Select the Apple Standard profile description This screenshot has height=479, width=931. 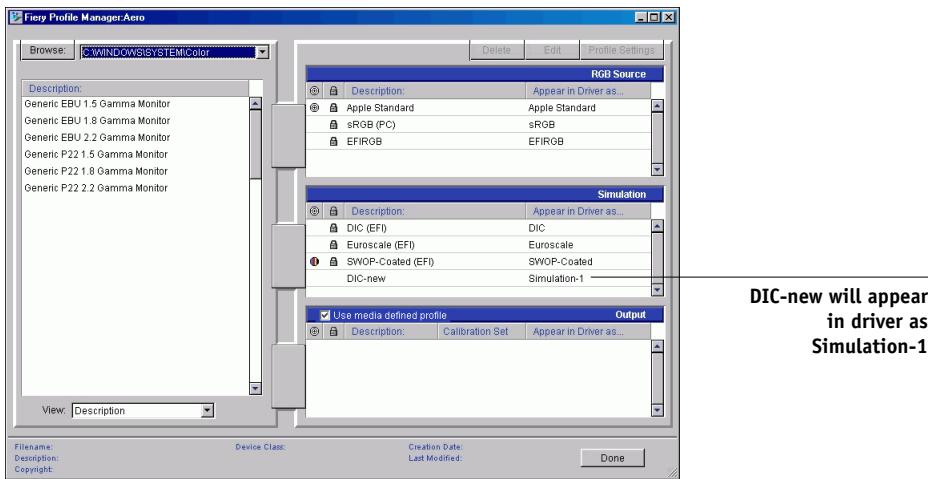pos(380,108)
